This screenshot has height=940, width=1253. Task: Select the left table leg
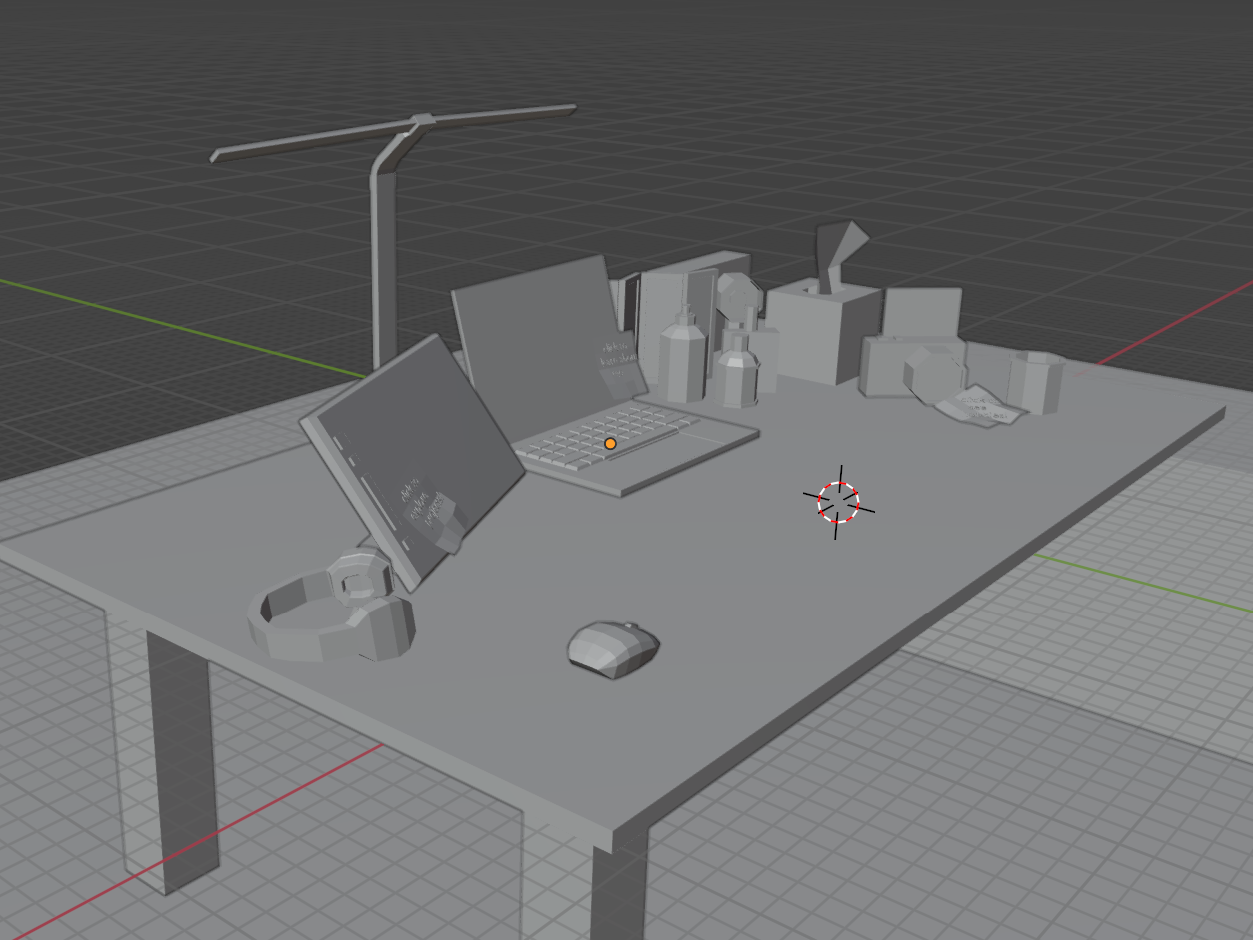(x=183, y=760)
